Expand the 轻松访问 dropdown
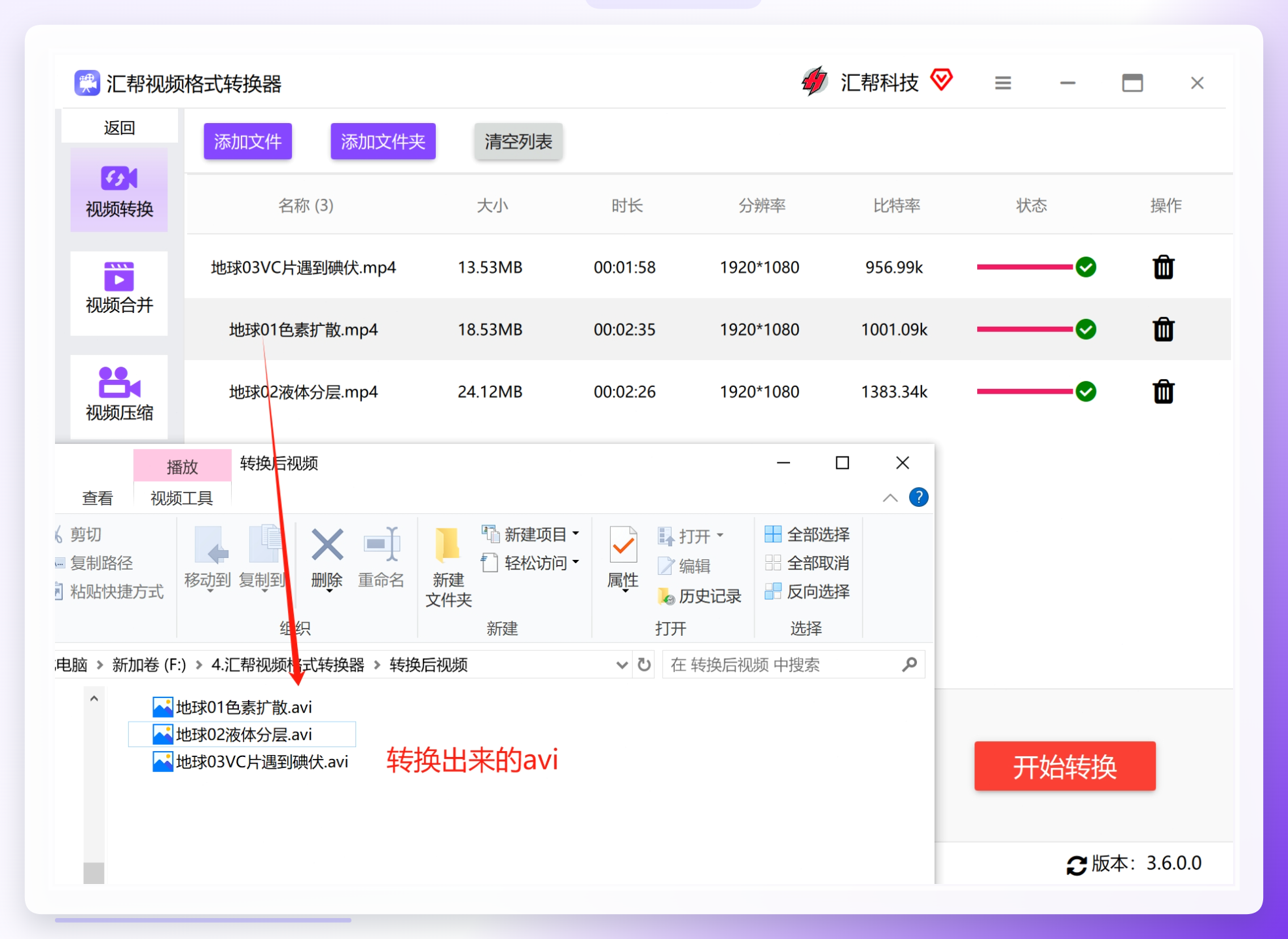1288x939 pixels. (576, 562)
